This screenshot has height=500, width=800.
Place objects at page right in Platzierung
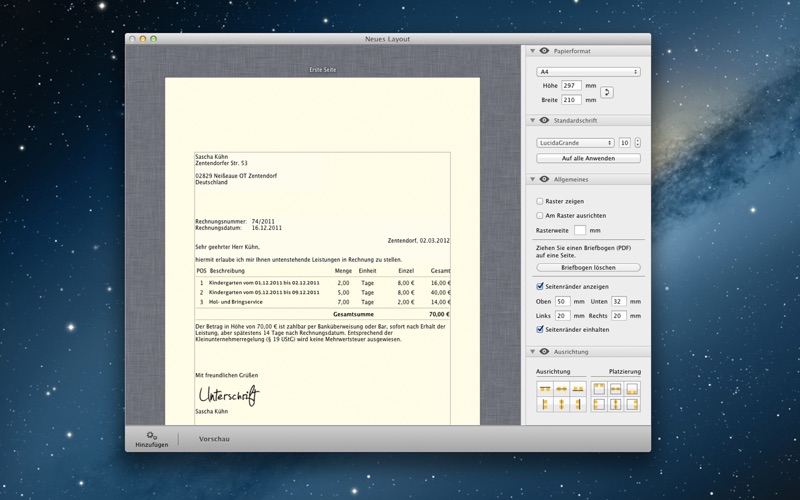[x=632, y=405]
